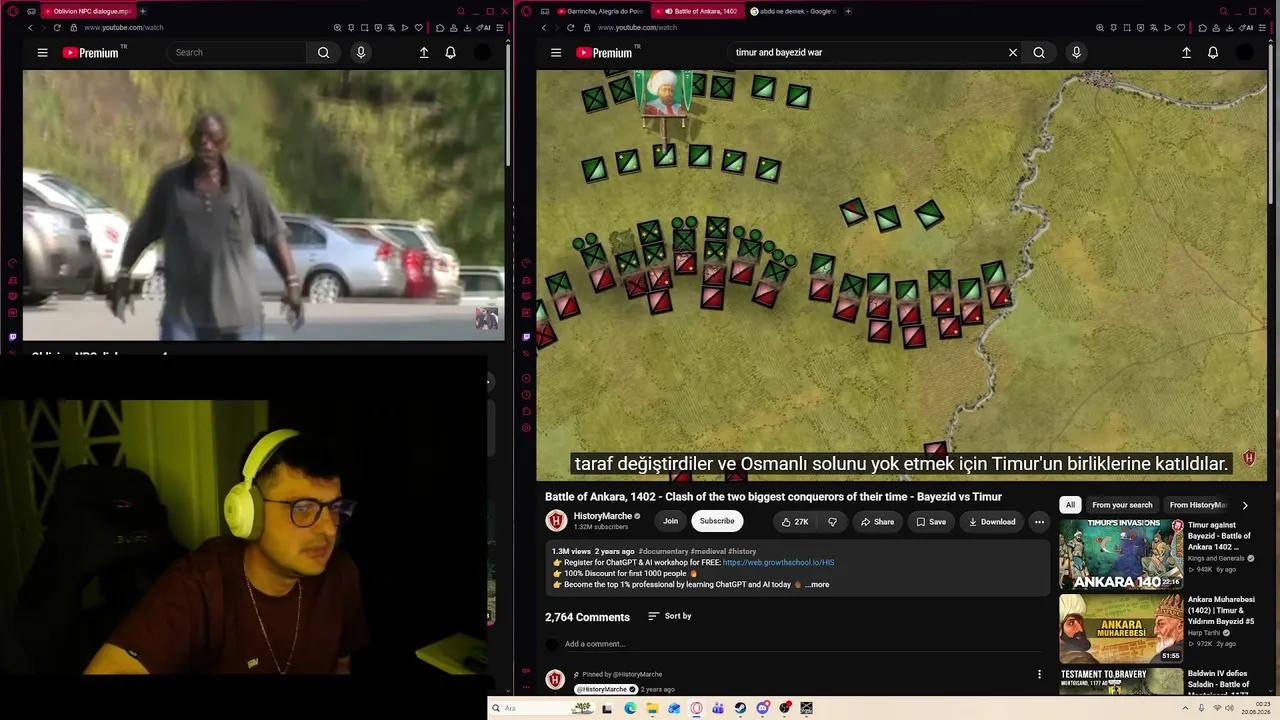The width and height of the screenshot is (1280, 720).
Task: Open 'Ankara Muharebesi' video thumbnail
Action: coord(1121,629)
